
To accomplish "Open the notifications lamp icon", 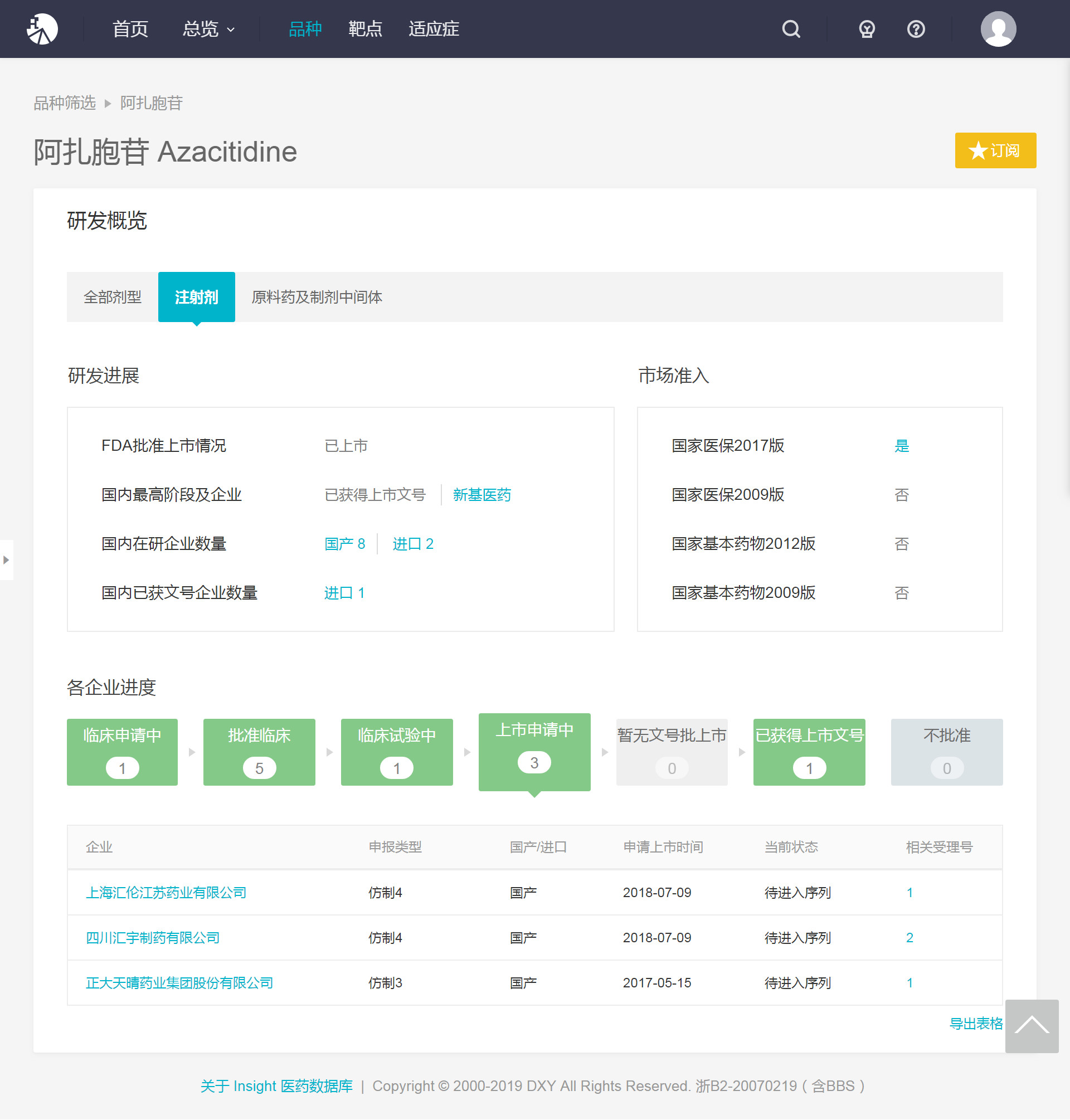I will [x=866, y=29].
